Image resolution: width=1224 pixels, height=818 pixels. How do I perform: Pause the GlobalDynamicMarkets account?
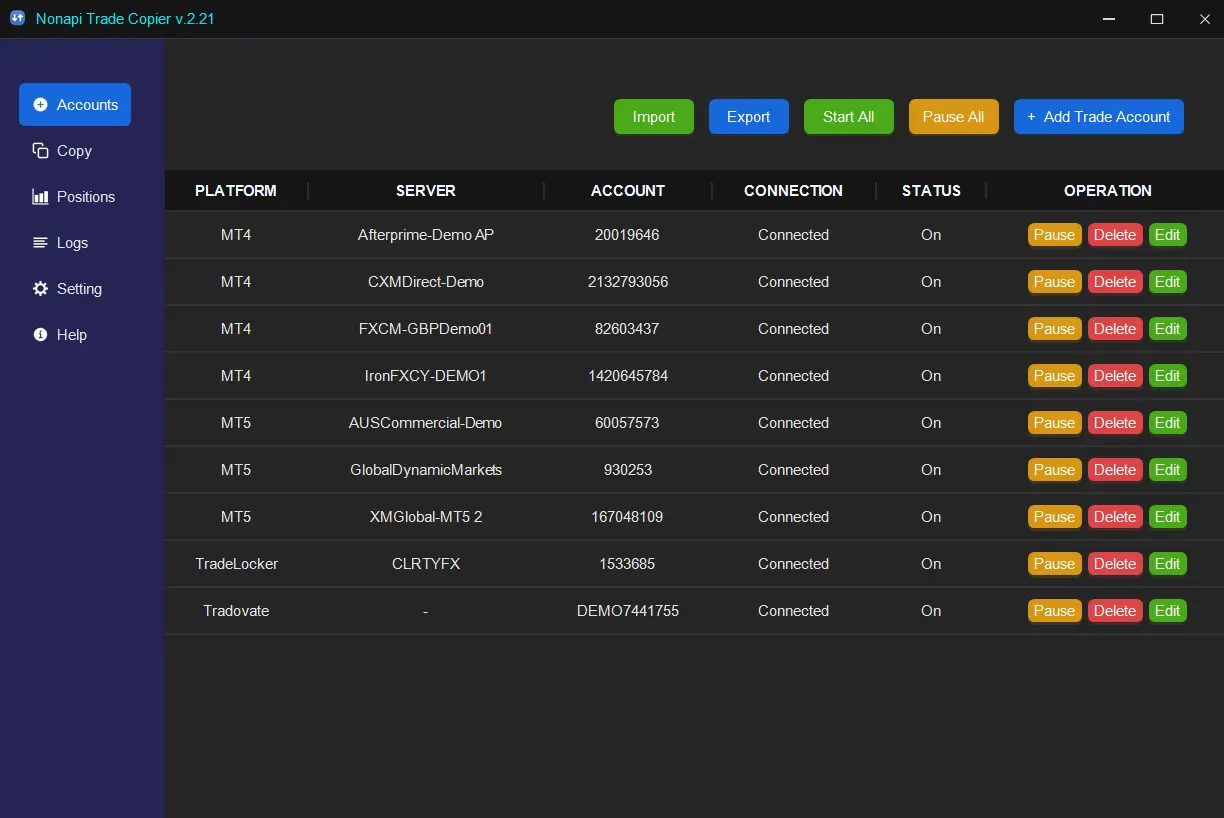(x=1054, y=470)
